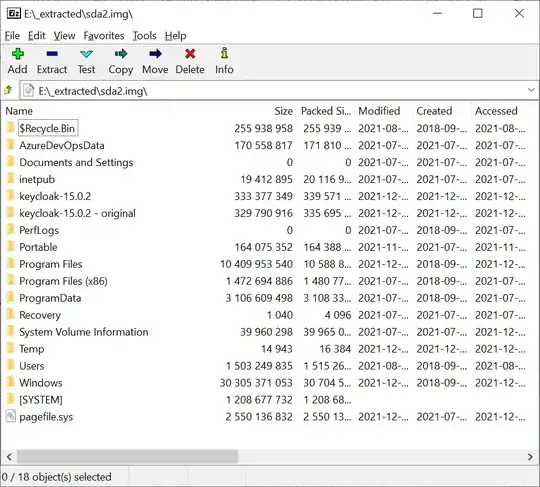Go up one folder level arrow
The width and height of the screenshot is (540, 487).
[x=8, y=91]
